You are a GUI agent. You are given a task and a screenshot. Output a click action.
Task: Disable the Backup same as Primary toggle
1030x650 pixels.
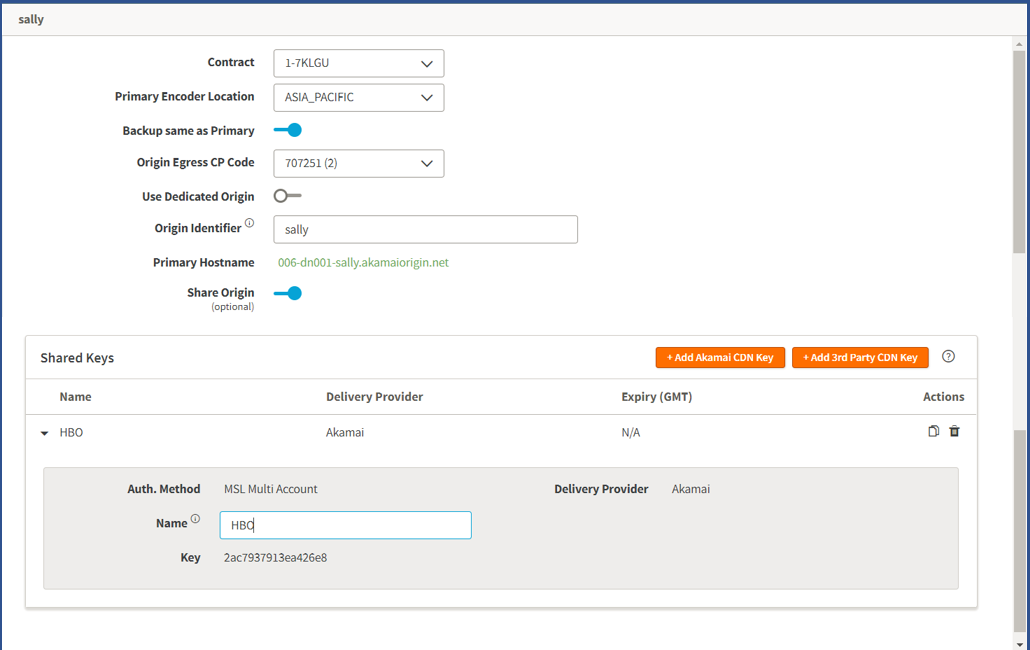288,130
